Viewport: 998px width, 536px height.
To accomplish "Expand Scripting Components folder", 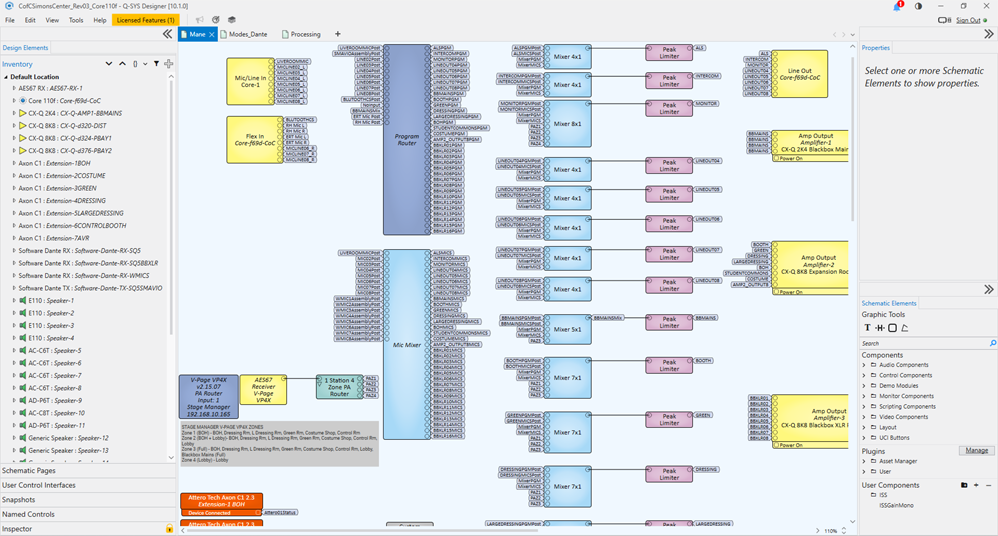I will [x=864, y=406].
